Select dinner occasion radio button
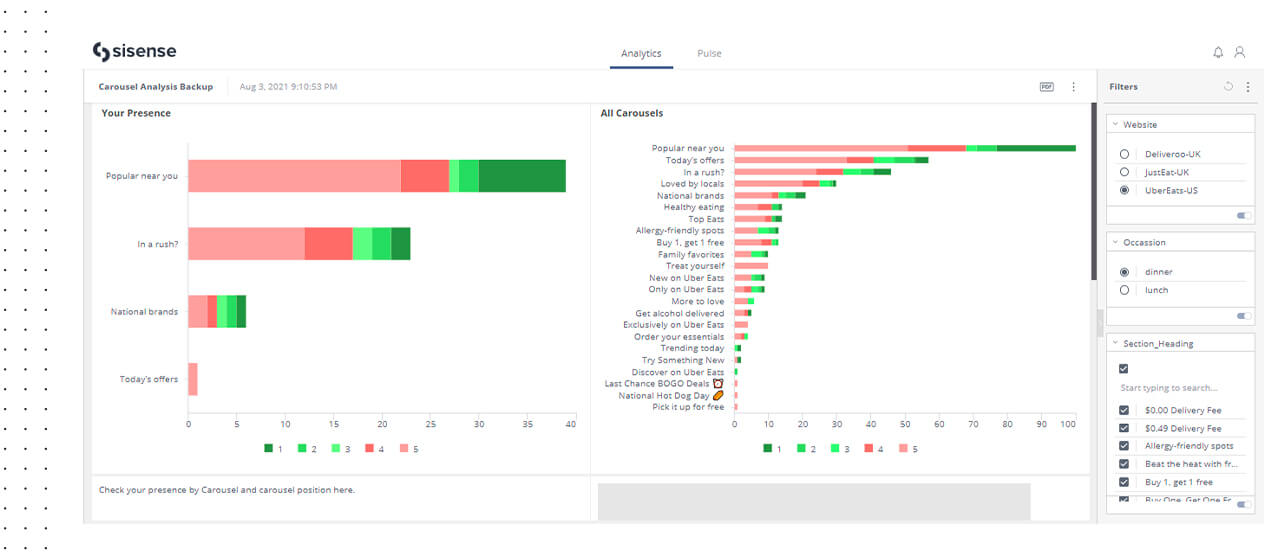 pos(1125,272)
